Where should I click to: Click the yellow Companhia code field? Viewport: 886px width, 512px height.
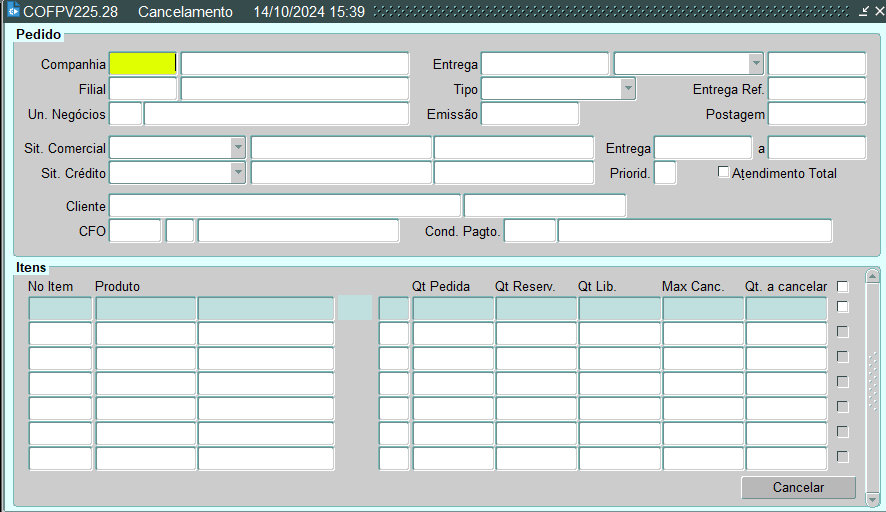pyautogui.click(x=142, y=64)
